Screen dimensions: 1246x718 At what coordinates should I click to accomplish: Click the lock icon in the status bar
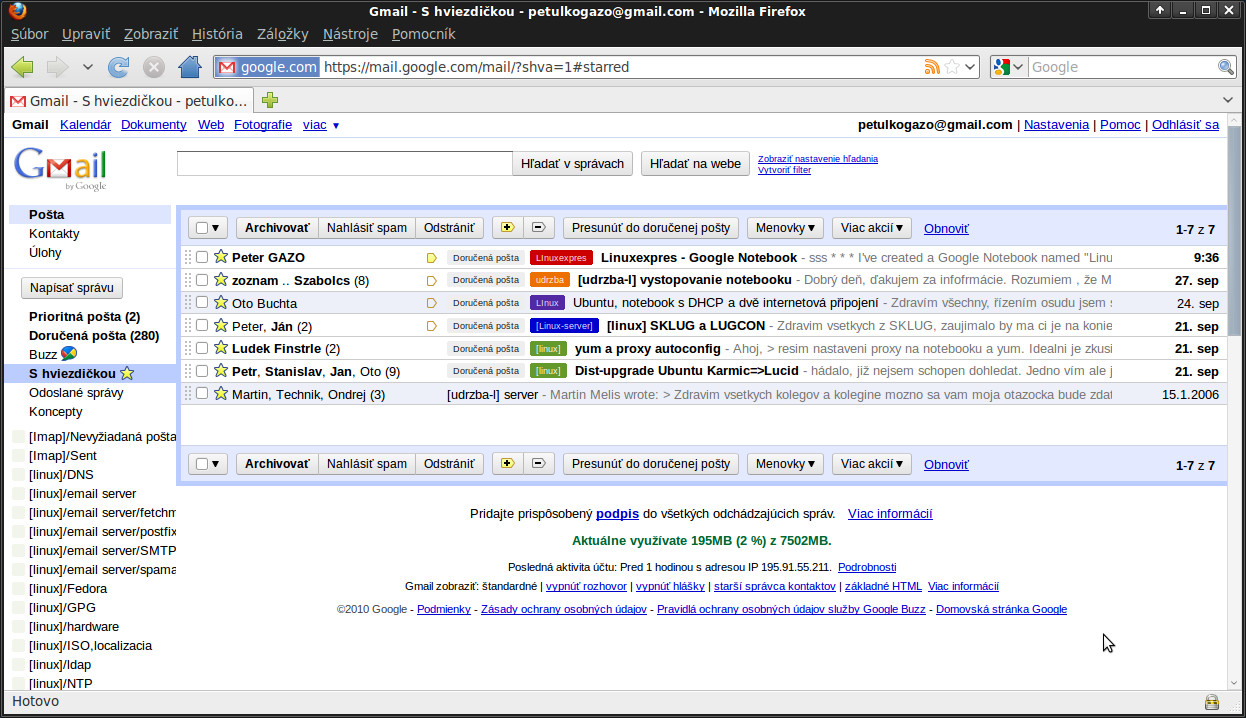(x=1212, y=702)
